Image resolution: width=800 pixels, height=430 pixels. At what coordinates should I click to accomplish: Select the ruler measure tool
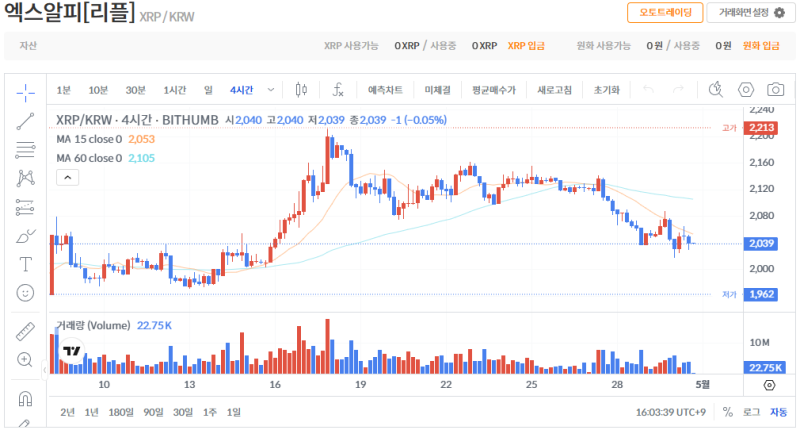click(25, 332)
